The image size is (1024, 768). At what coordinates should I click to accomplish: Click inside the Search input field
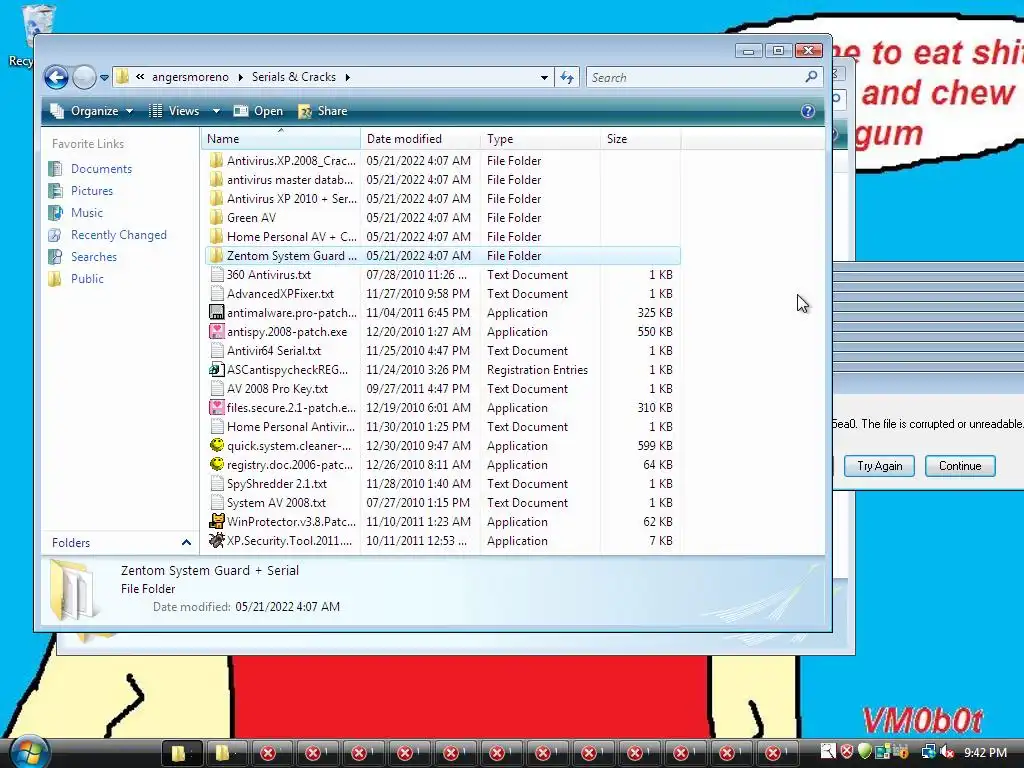pyautogui.click(x=704, y=78)
